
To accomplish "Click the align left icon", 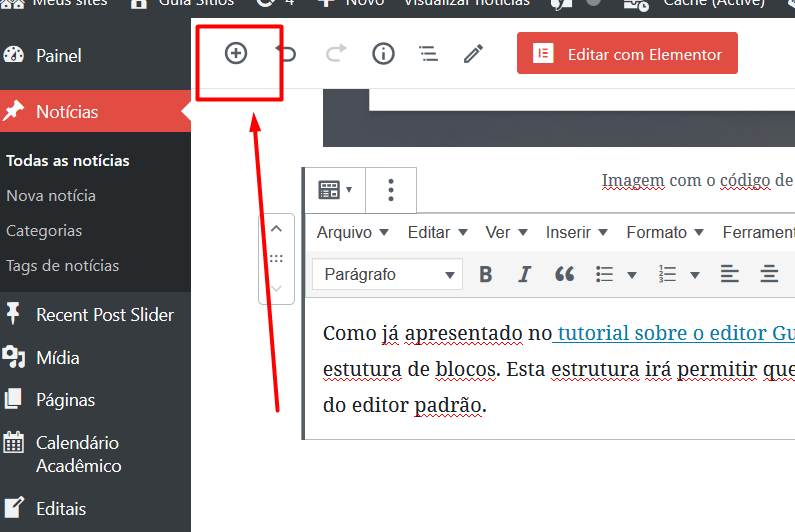I will click(x=730, y=274).
